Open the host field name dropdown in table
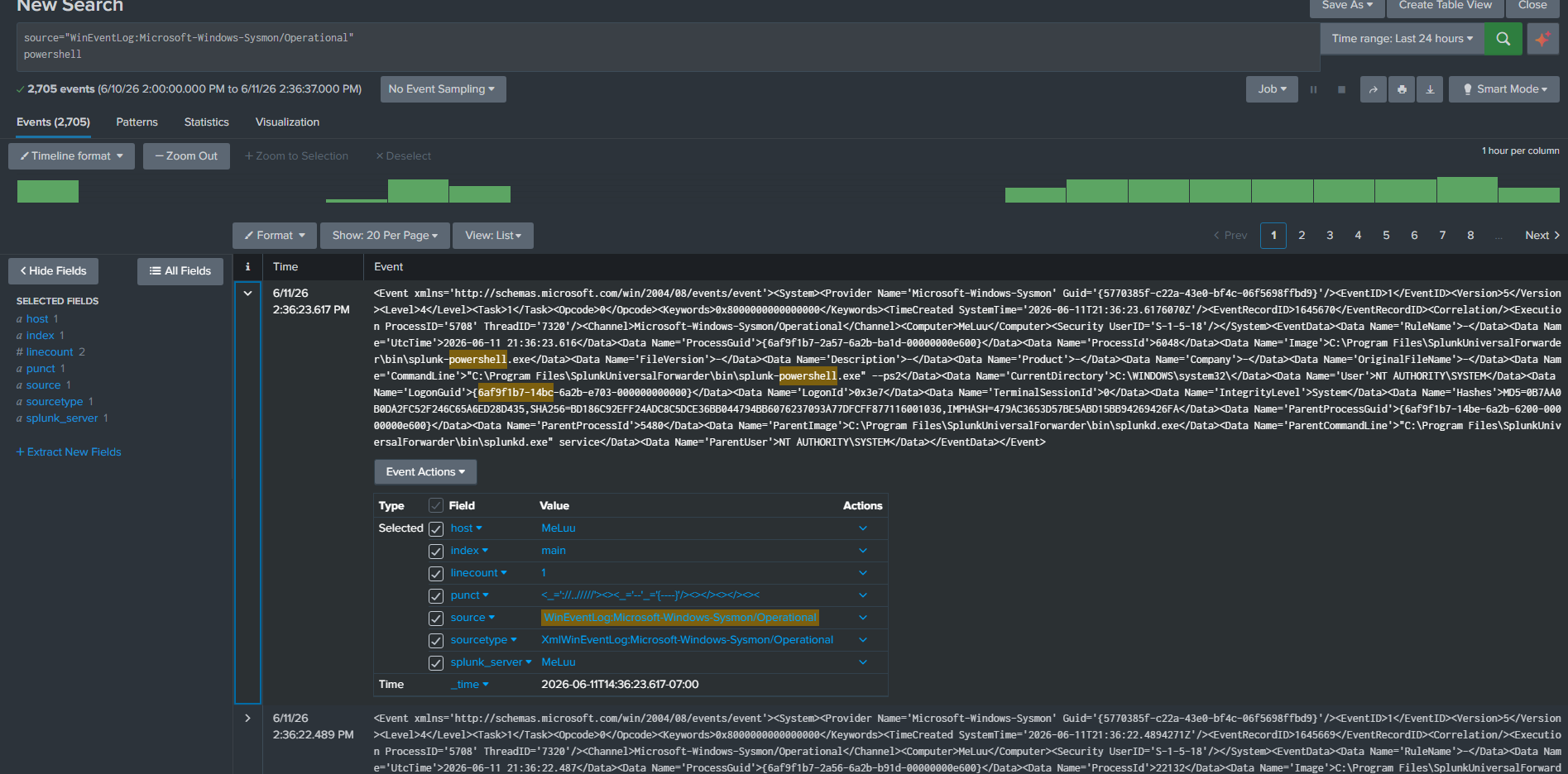 [x=466, y=528]
